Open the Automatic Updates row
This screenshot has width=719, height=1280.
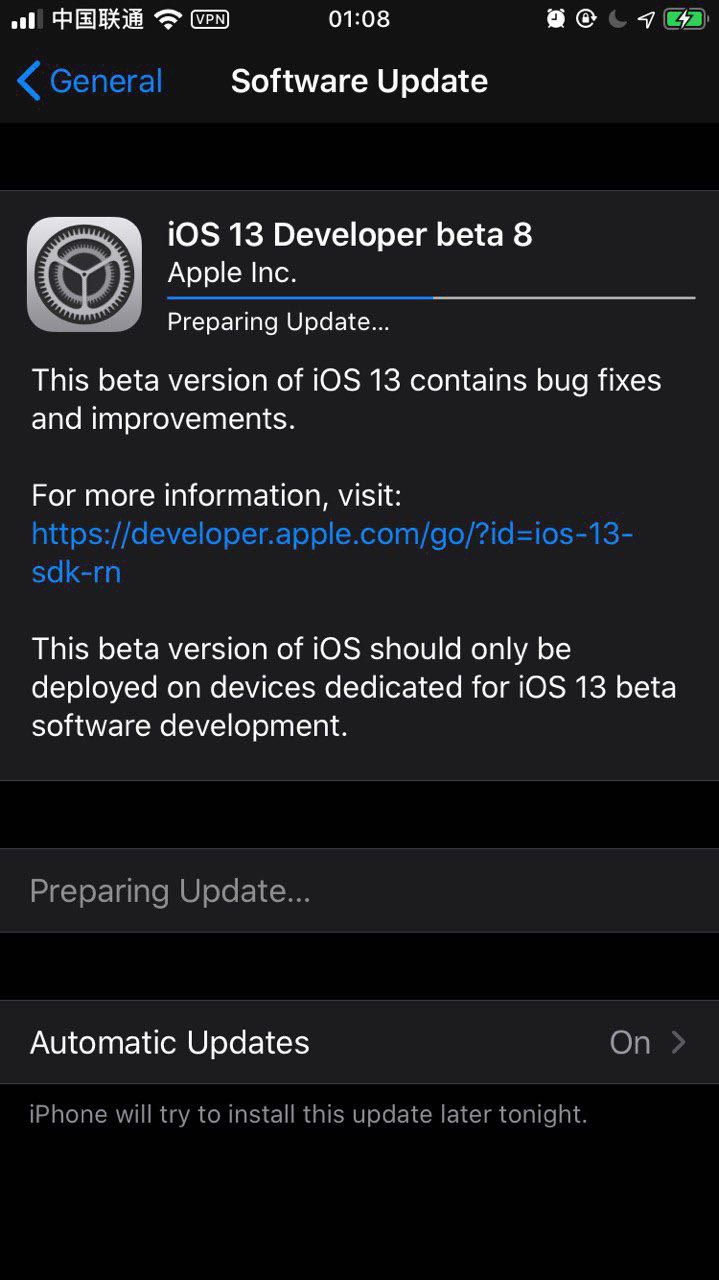[x=359, y=1042]
